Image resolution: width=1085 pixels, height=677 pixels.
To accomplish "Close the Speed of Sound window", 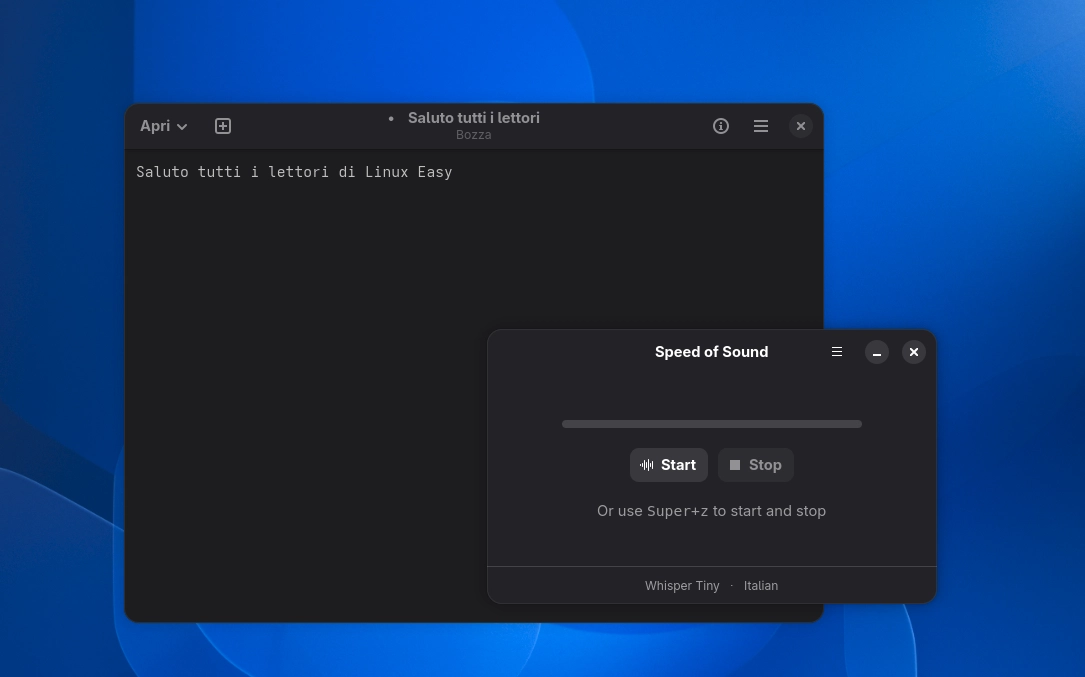I will coord(914,352).
